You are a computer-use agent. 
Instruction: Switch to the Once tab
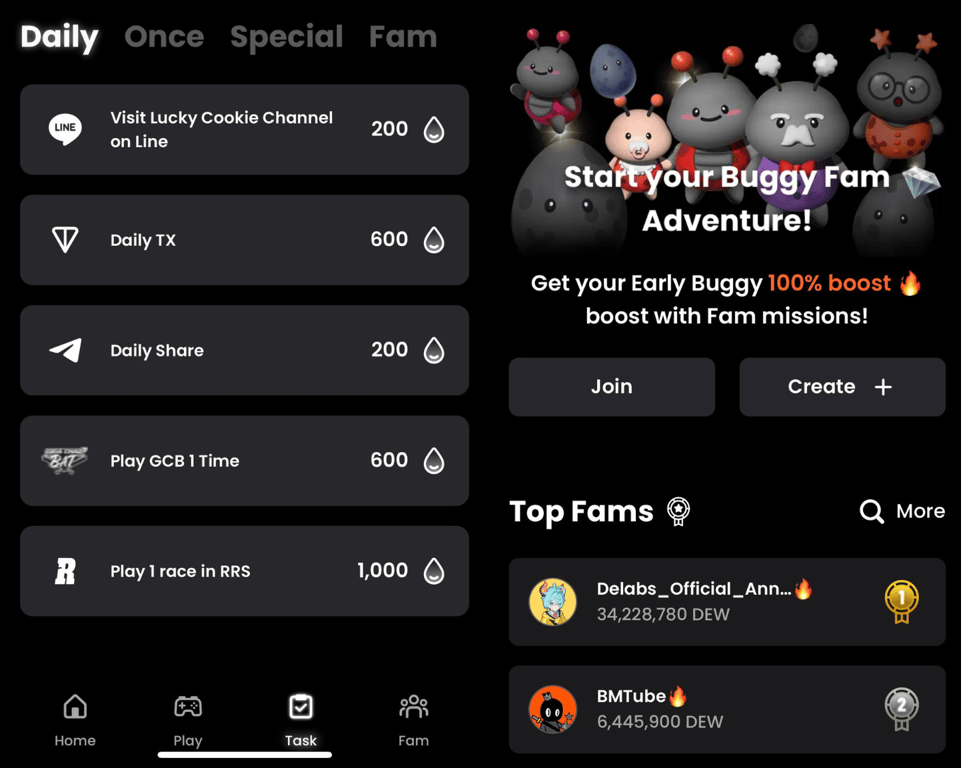coord(164,37)
